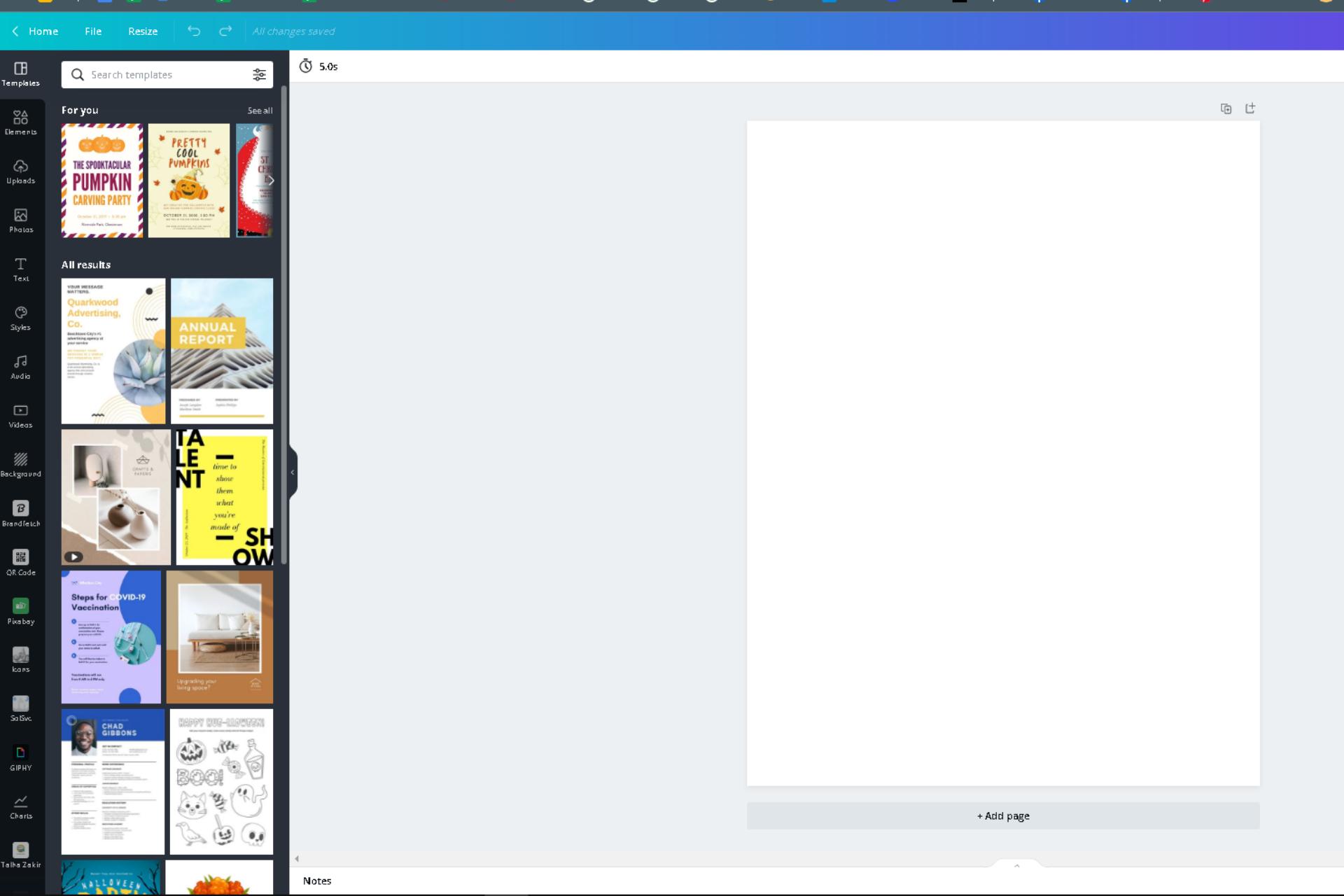Expand the 'For you' section via See all
The height and width of the screenshot is (896, 1344).
260,110
